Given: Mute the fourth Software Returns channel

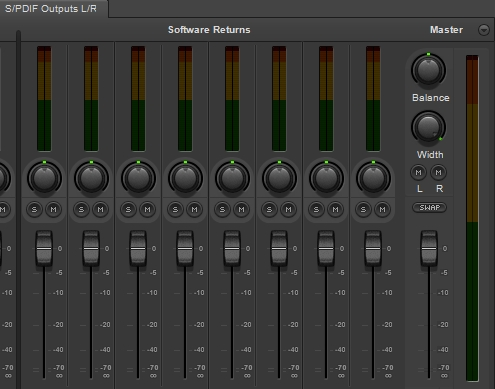Looking at the screenshot, I should (194, 209).
